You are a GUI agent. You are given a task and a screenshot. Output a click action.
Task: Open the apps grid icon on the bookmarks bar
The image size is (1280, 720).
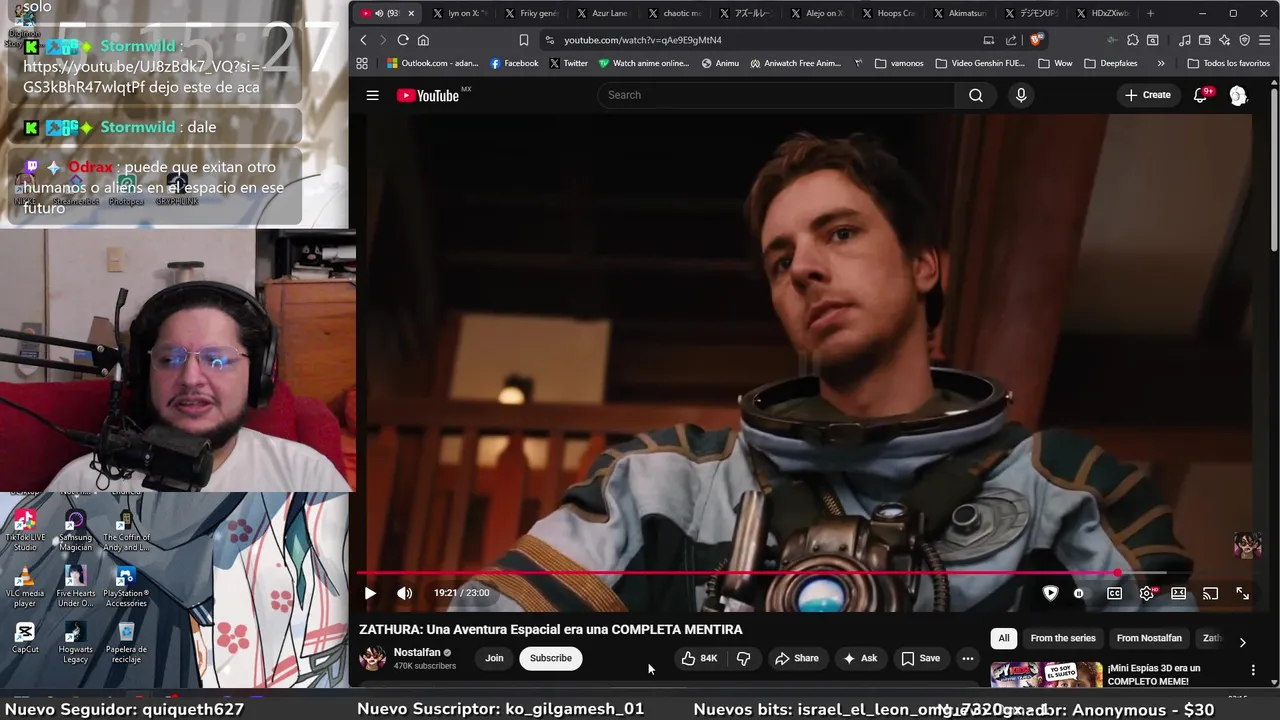(362, 63)
